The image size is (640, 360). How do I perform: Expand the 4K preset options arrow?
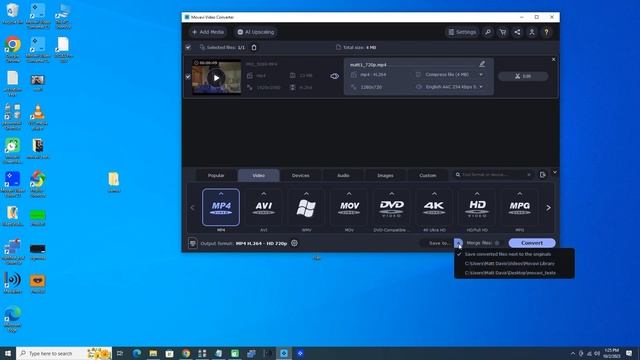pos(434,193)
